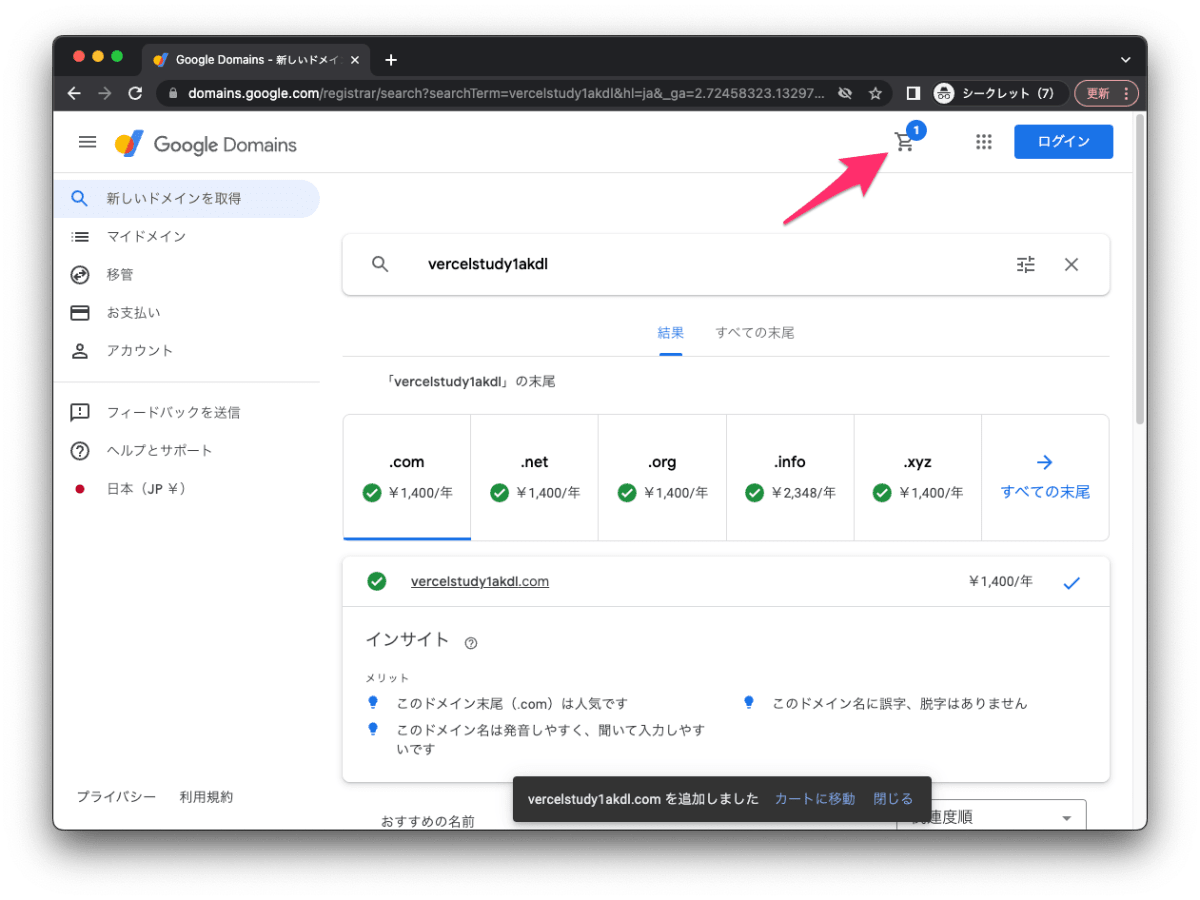The width and height of the screenshot is (1200, 900).
Task: Select the Google Domains browser tab
Action: (258, 60)
